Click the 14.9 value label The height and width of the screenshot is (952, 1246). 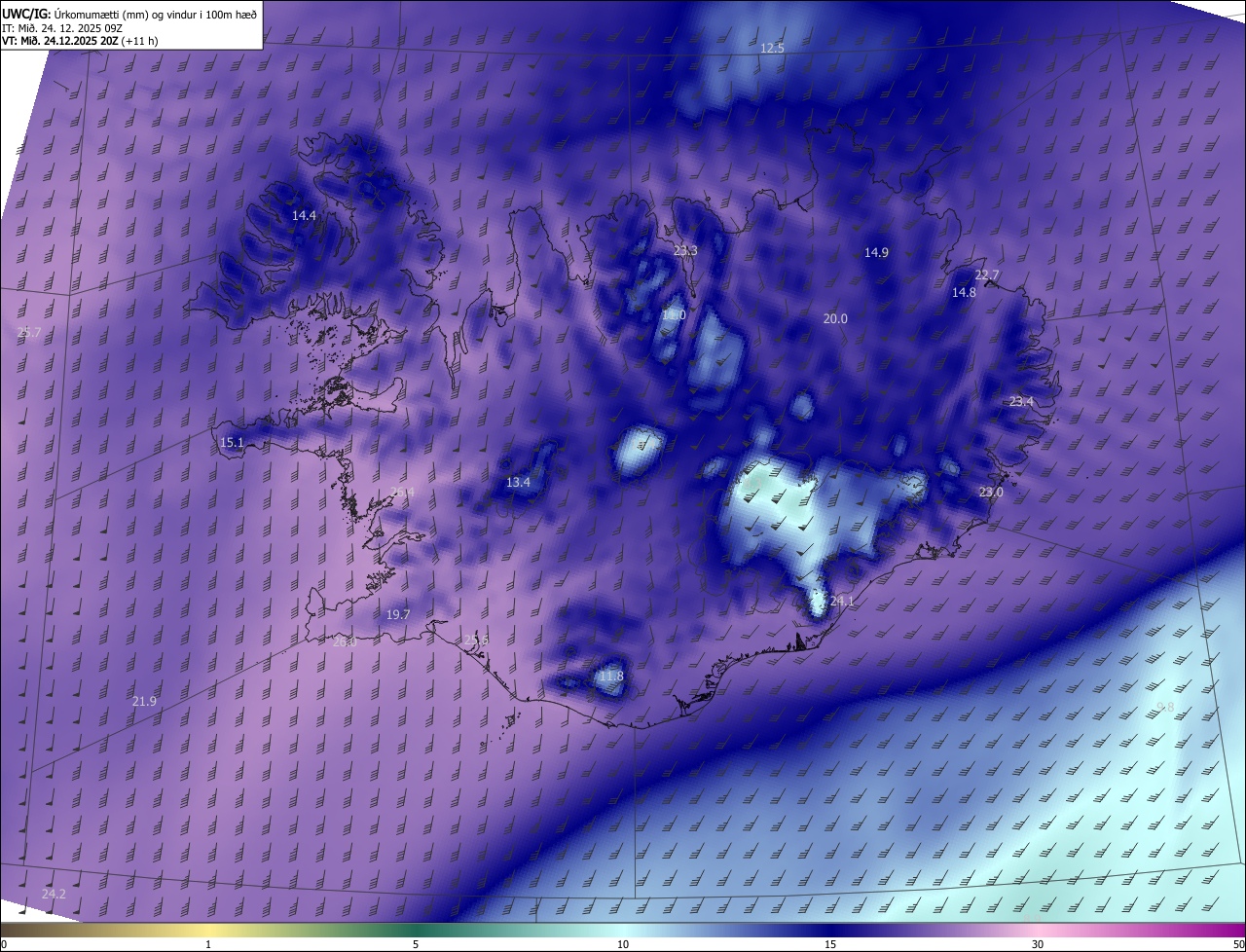pos(876,252)
